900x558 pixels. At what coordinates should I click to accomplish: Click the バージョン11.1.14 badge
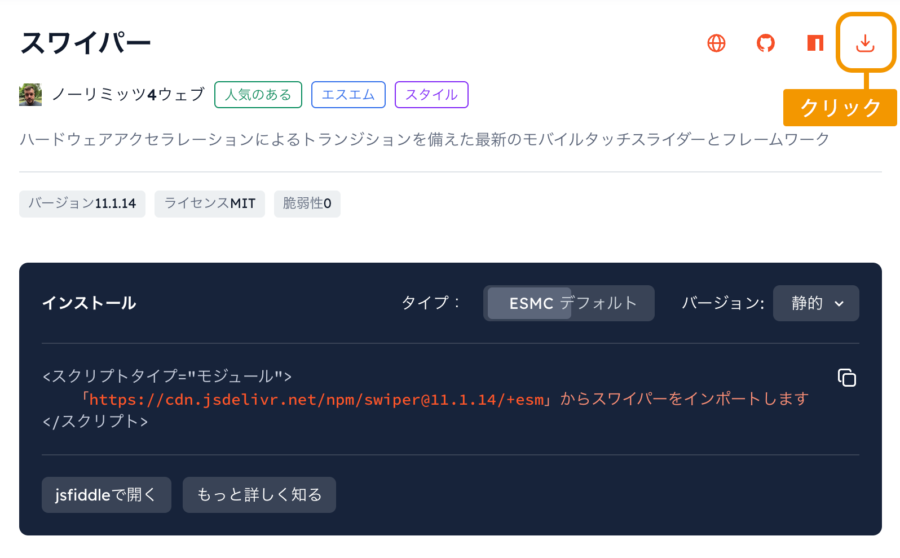pos(82,204)
